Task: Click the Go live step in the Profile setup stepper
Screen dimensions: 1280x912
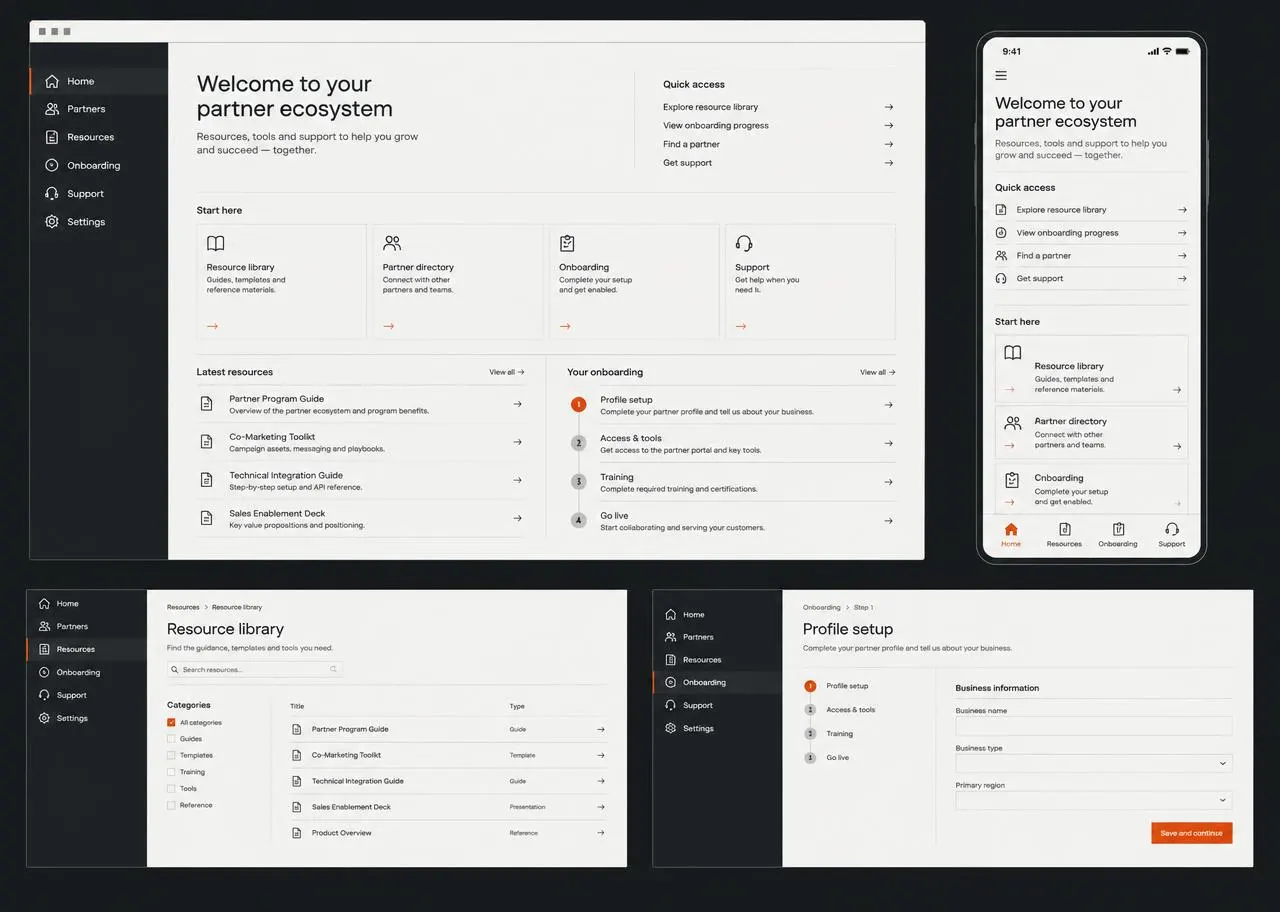Action: pos(827,758)
